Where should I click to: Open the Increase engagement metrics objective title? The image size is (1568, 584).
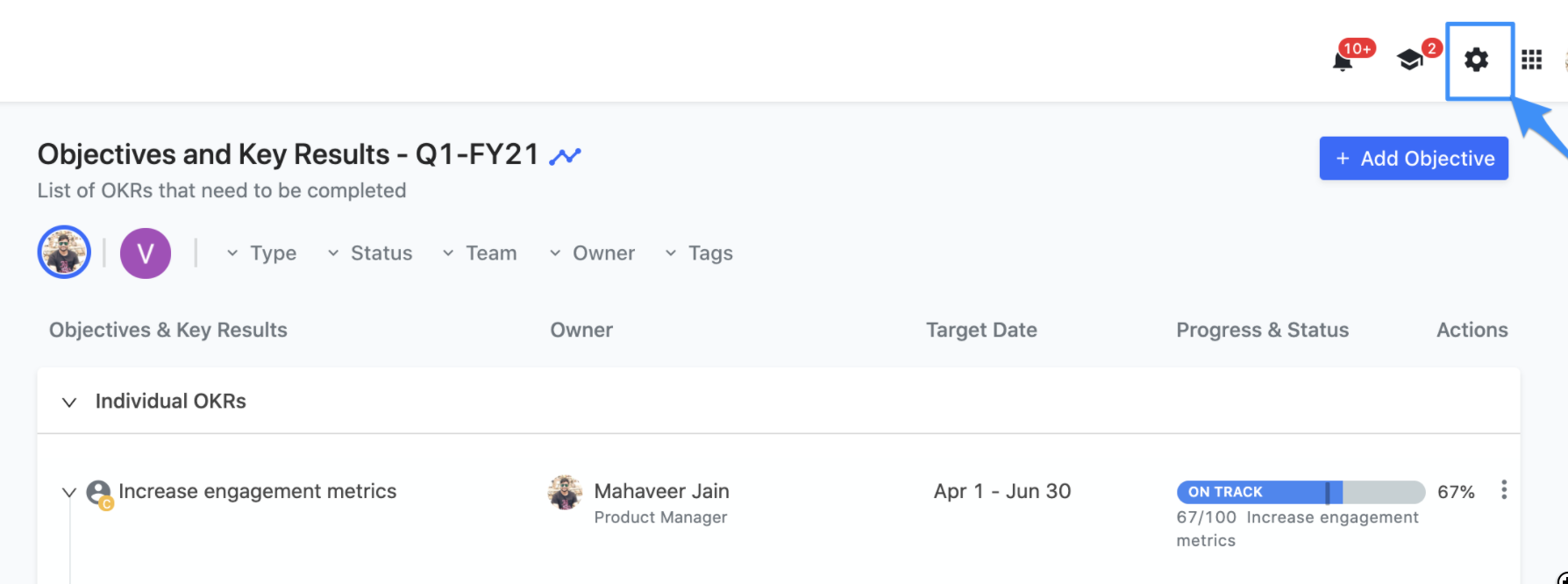pyautogui.click(x=258, y=492)
